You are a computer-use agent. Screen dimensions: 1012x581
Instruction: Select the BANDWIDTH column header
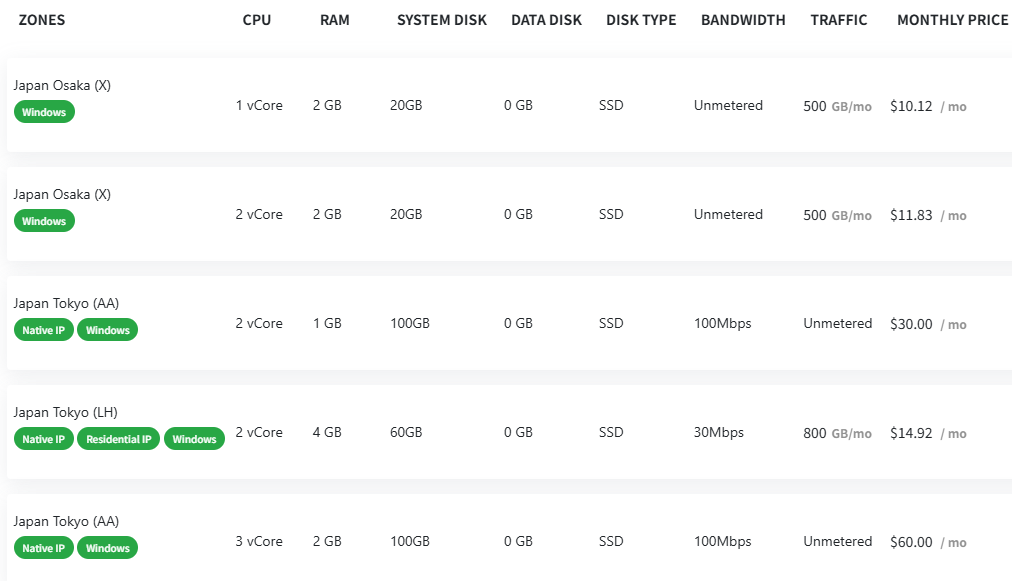point(743,20)
